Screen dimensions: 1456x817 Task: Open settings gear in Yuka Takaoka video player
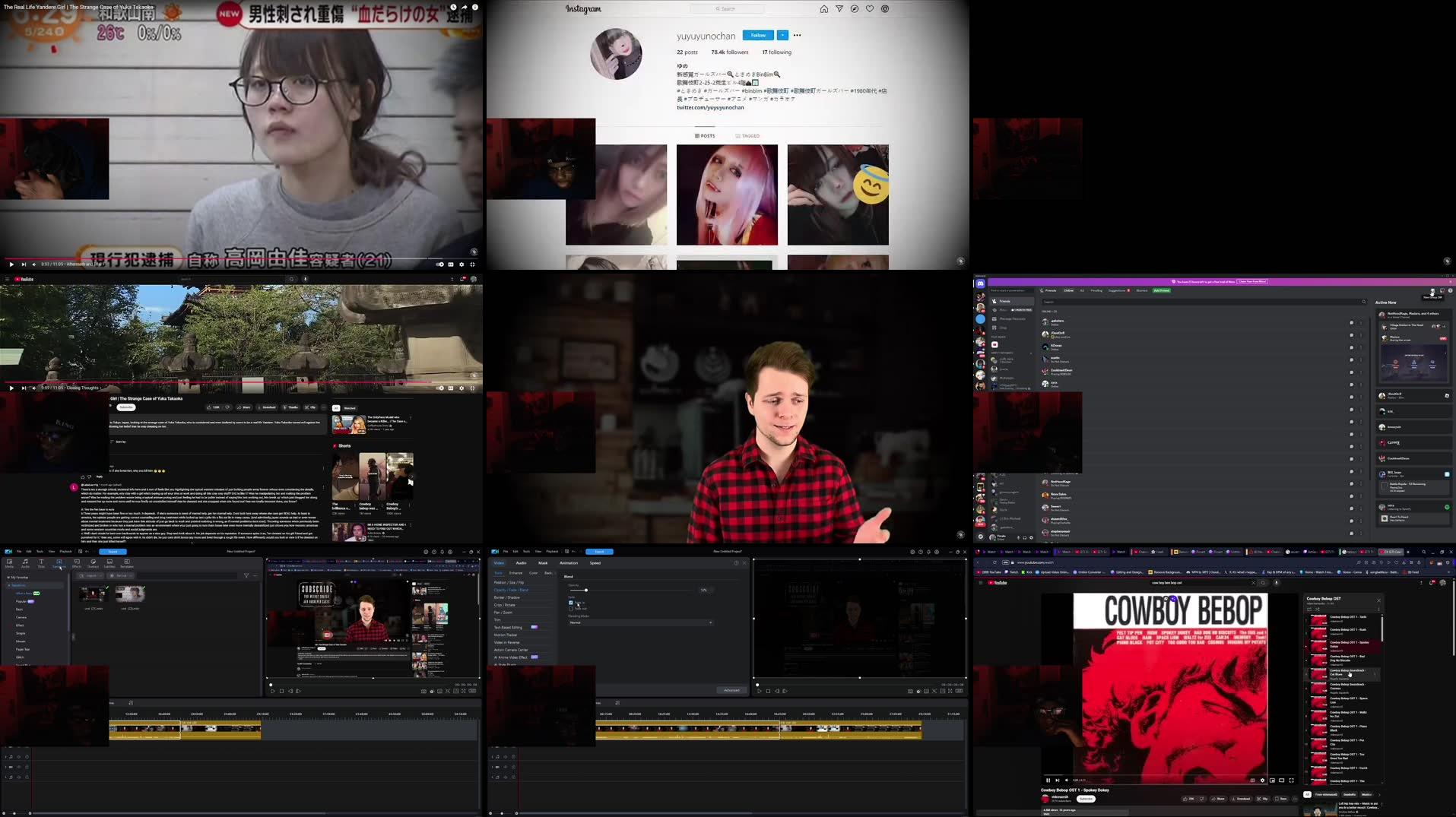point(461,264)
